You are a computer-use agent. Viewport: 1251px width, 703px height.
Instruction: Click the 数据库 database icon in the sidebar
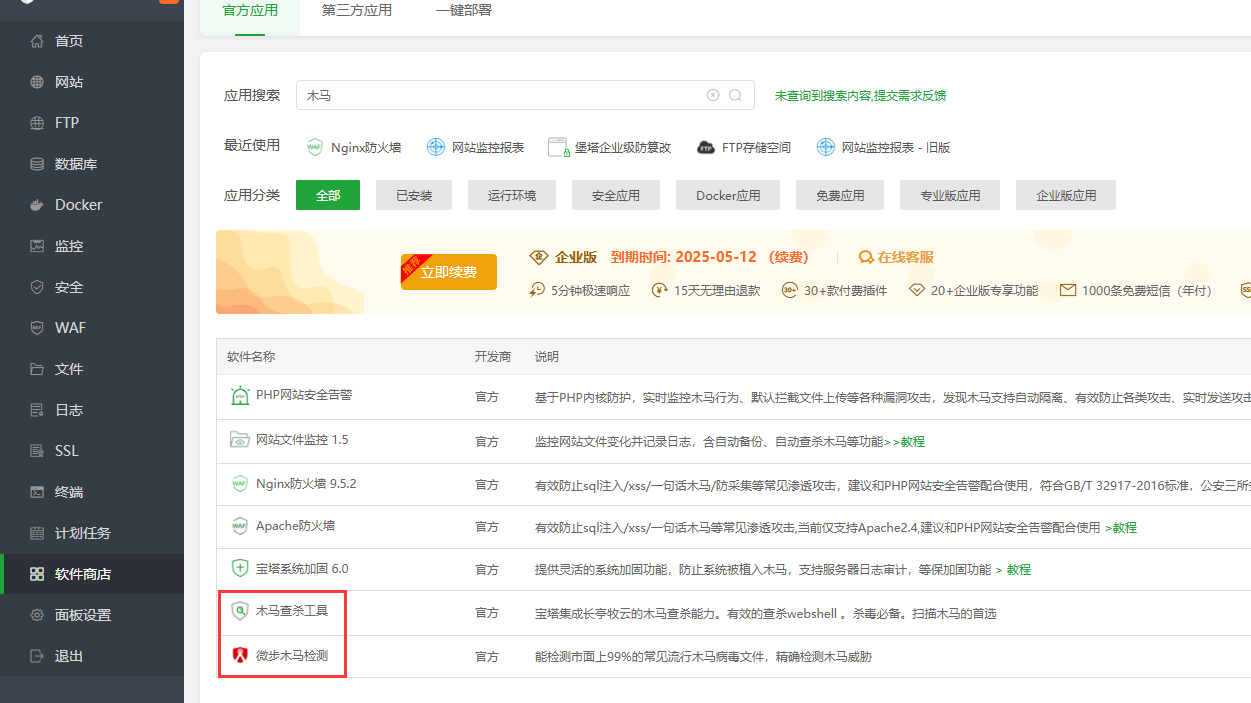coord(37,164)
